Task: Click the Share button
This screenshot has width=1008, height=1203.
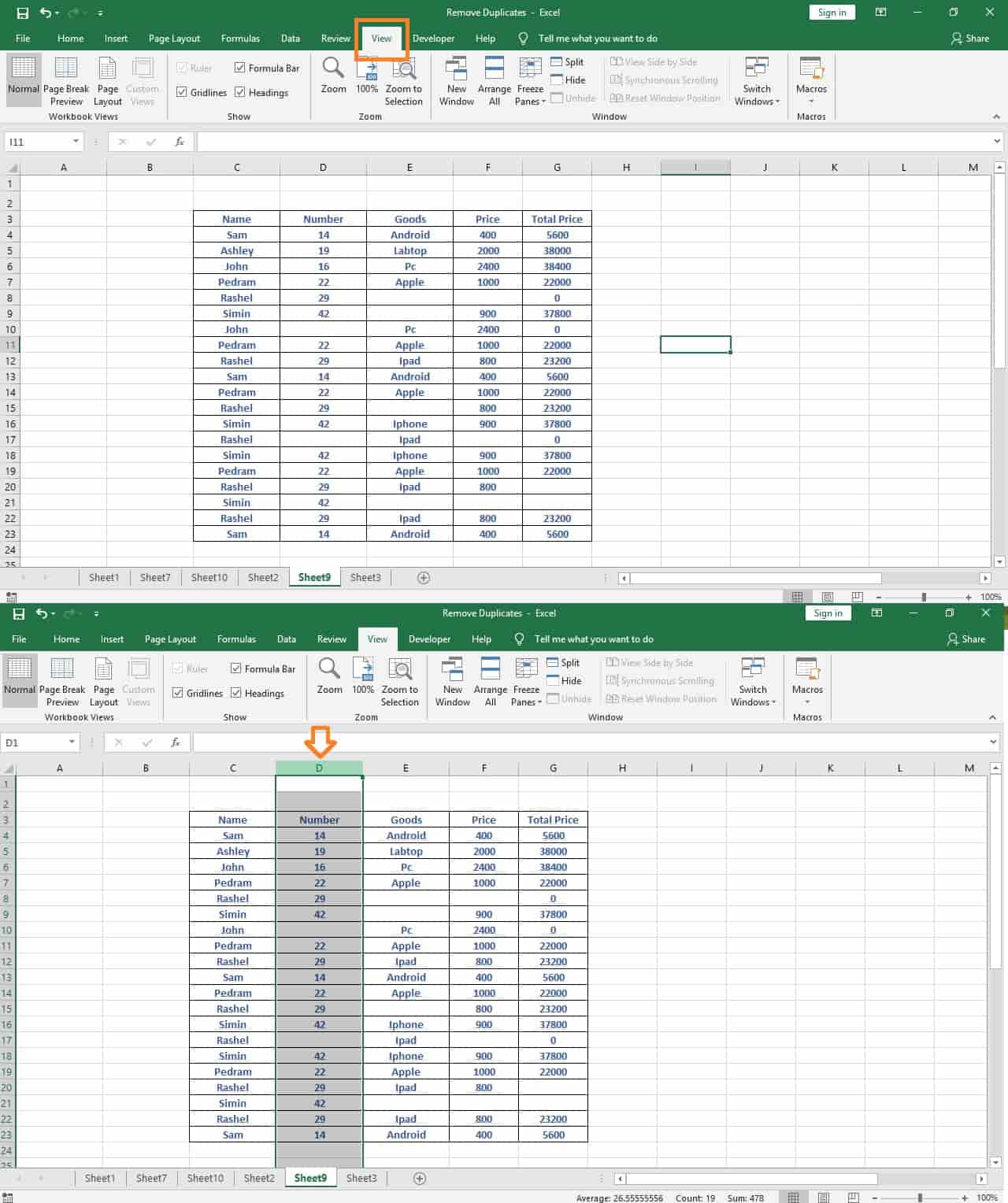Action: 970,38
